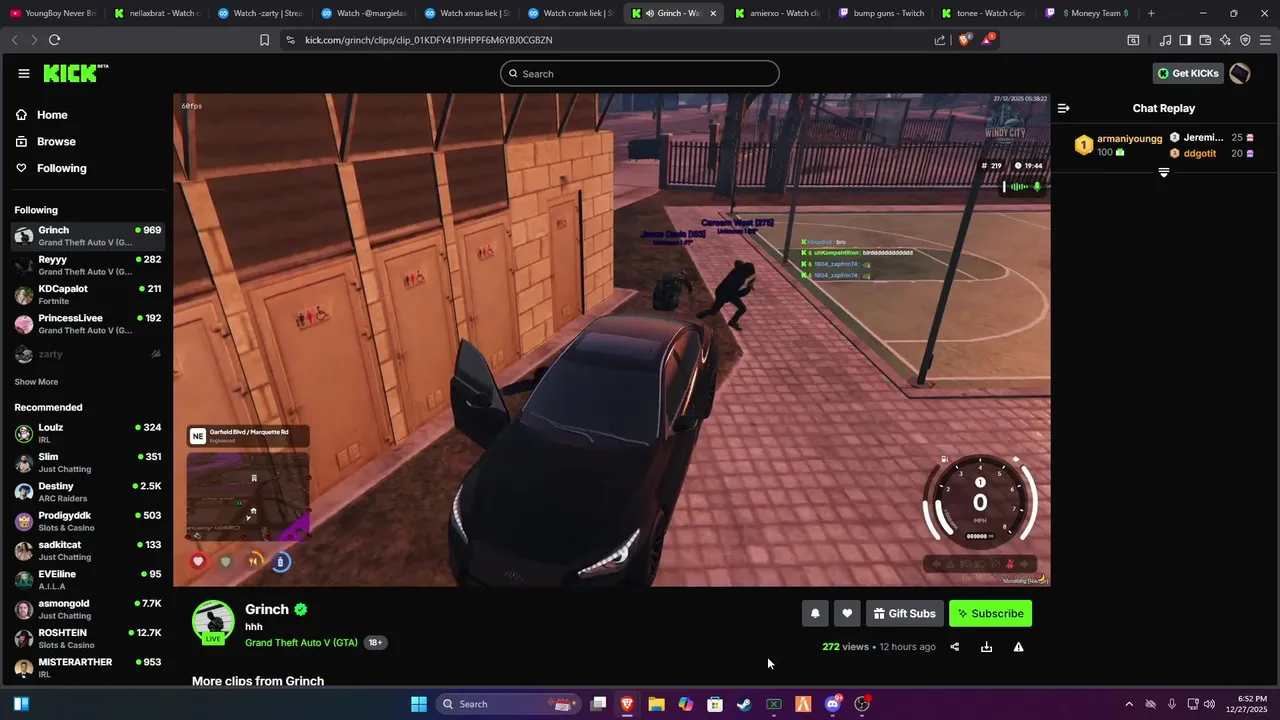Click the clip video player

(611, 340)
